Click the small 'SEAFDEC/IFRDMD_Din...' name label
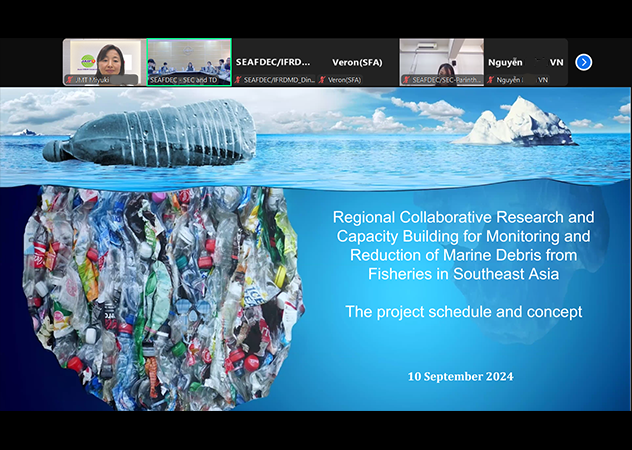The image size is (632, 450). pyautogui.click(x=279, y=80)
